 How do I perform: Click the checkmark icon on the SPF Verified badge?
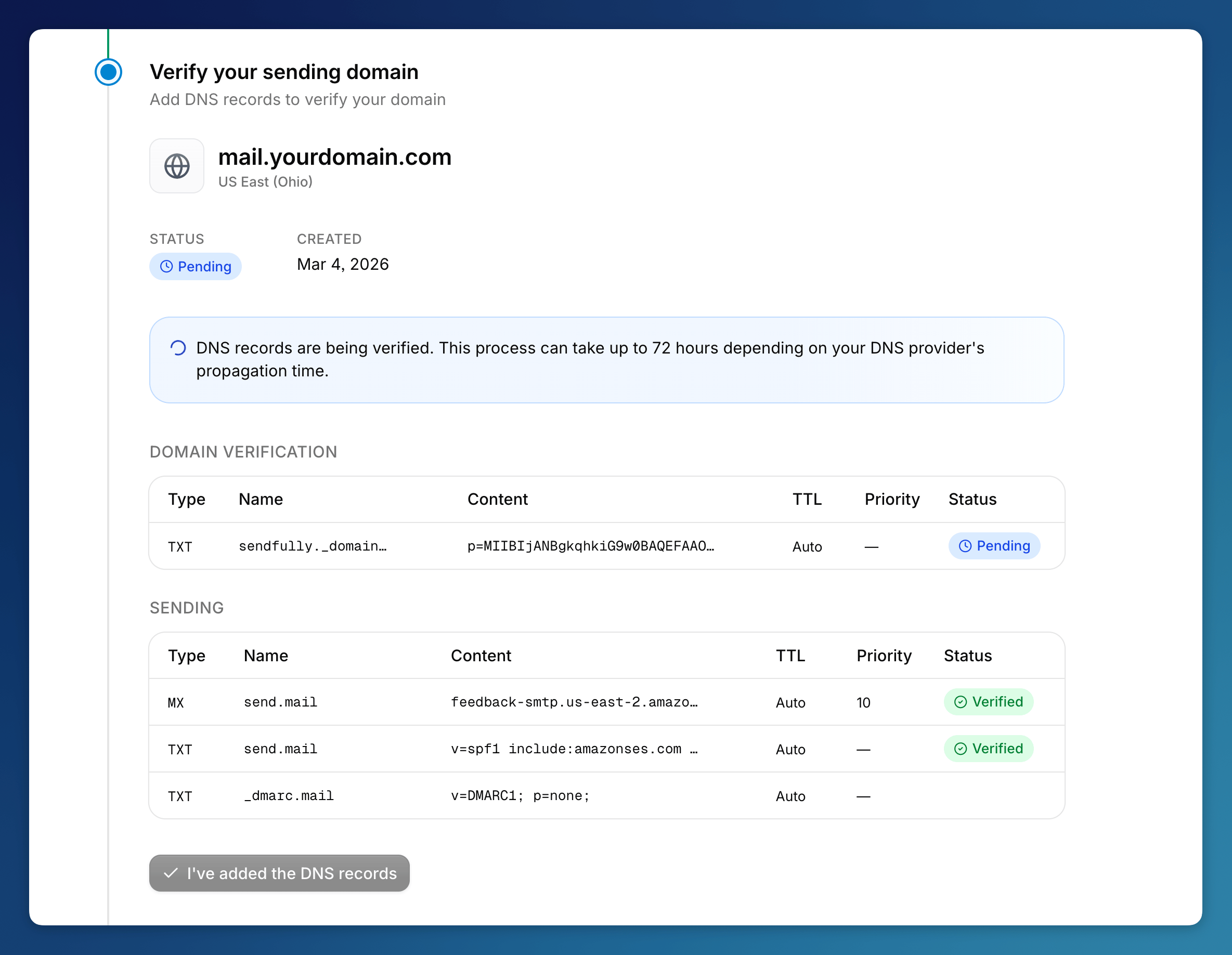(960, 749)
